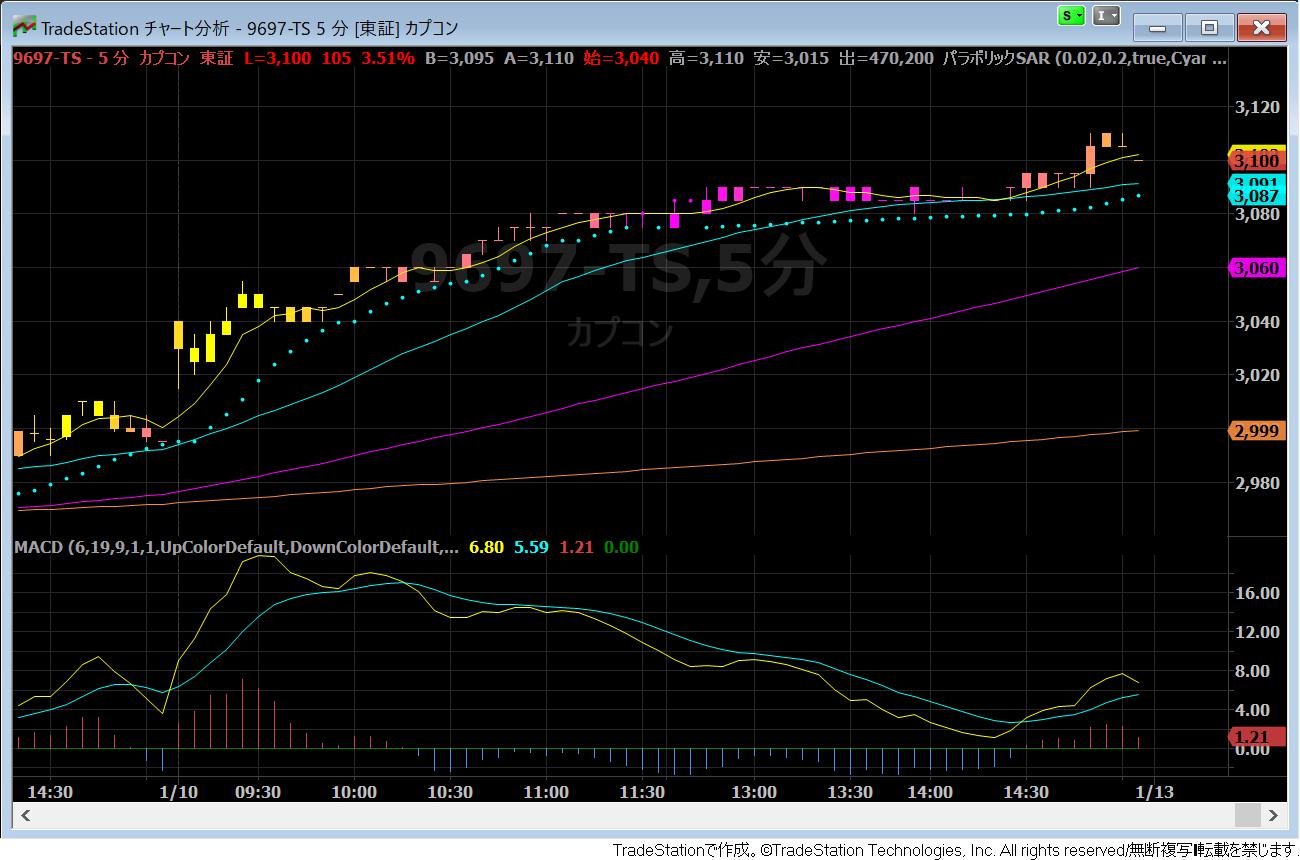Screen dimensions: 1300x860
Task: Click the cyan 3,087 price axis tag
Action: (x=1255, y=196)
